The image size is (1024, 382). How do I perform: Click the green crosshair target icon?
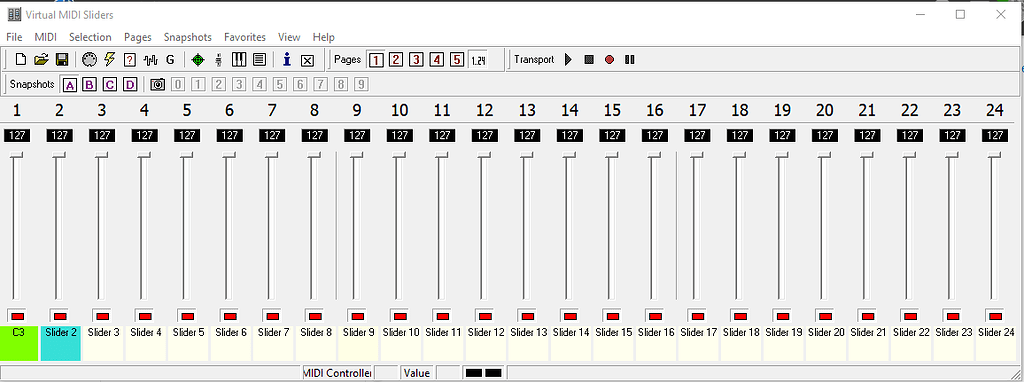[197, 60]
